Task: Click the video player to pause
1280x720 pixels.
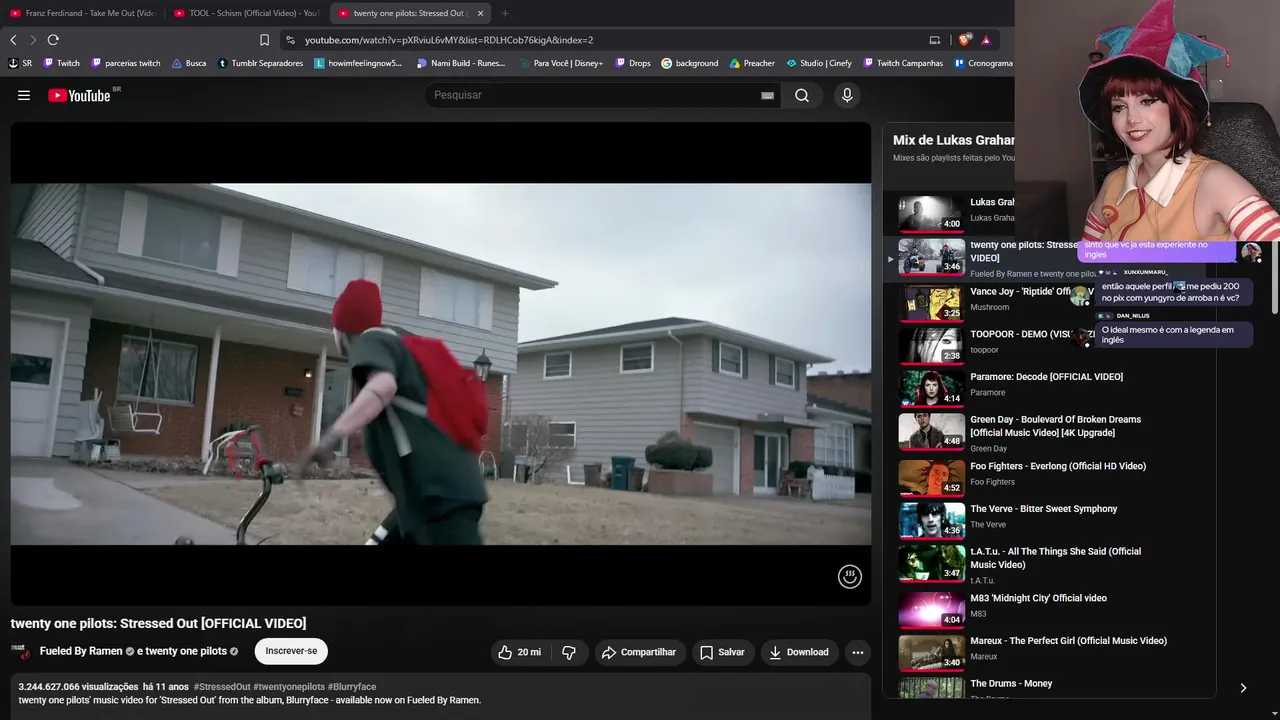Action: [441, 364]
